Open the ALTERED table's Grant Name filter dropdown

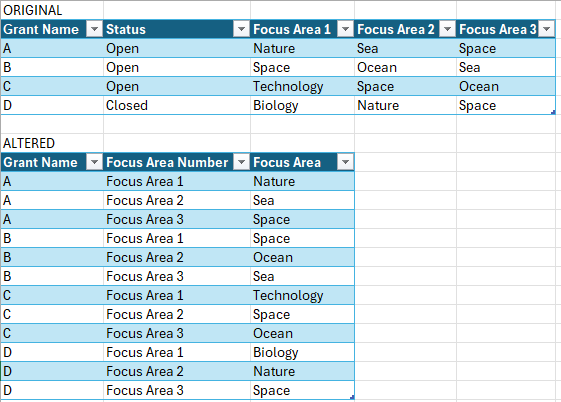pyautogui.click(x=94, y=162)
